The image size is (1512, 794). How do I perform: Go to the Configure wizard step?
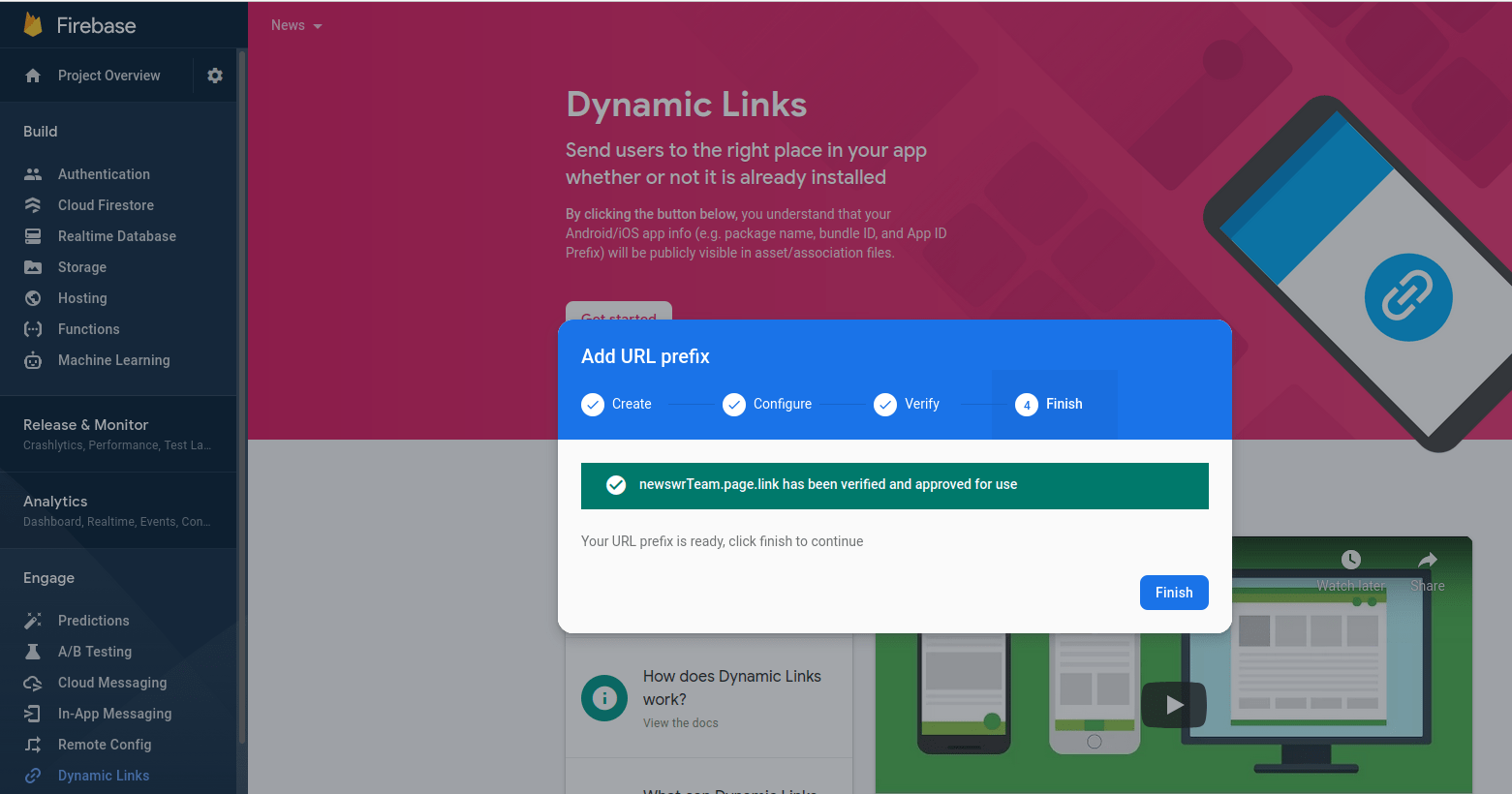pyautogui.click(x=768, y=404)
